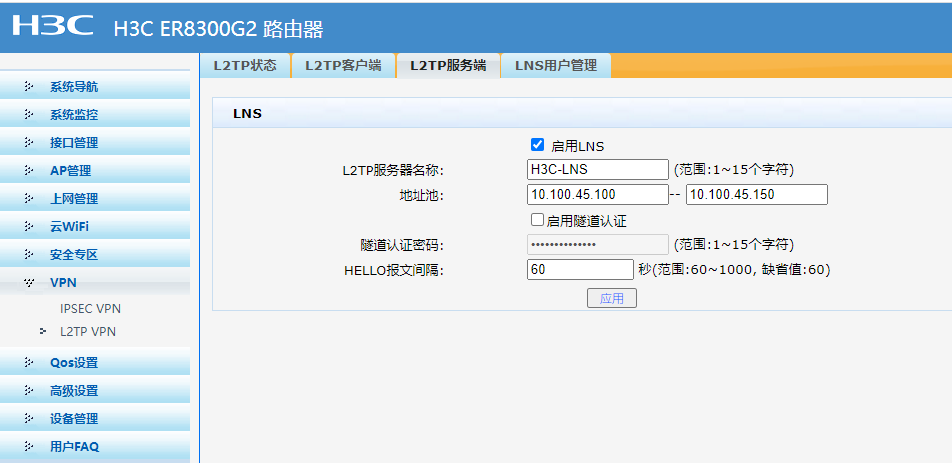Click address pool end field 10.100.45.150
This screenshot has height=463, width=952.
coord(756,194)
